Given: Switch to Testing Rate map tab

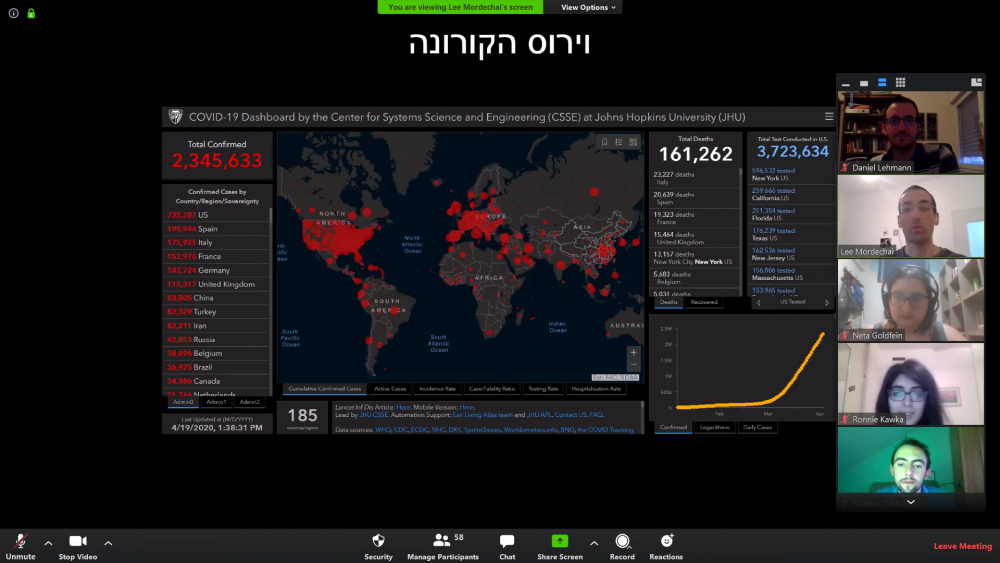Looking at the screenshot, I should click(x=543, y=389).
